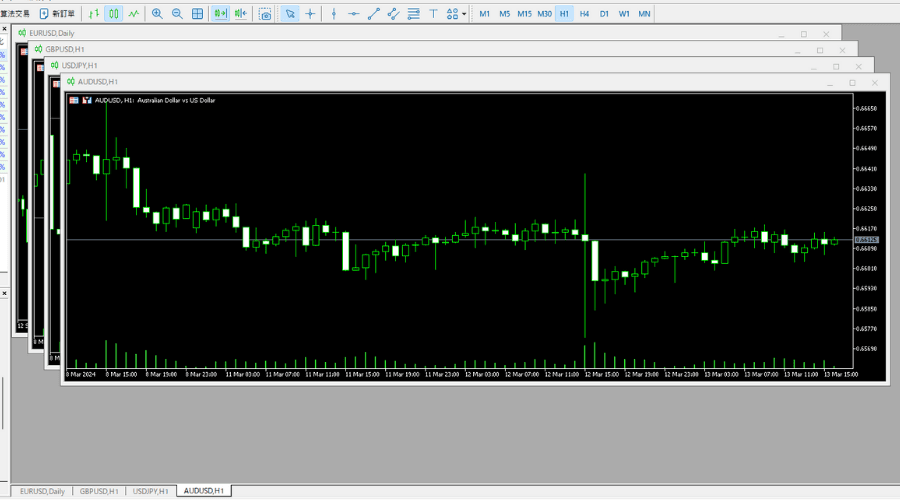Switch to line chart display
Screen dimensions: 900x500
(x=134, y=14)
